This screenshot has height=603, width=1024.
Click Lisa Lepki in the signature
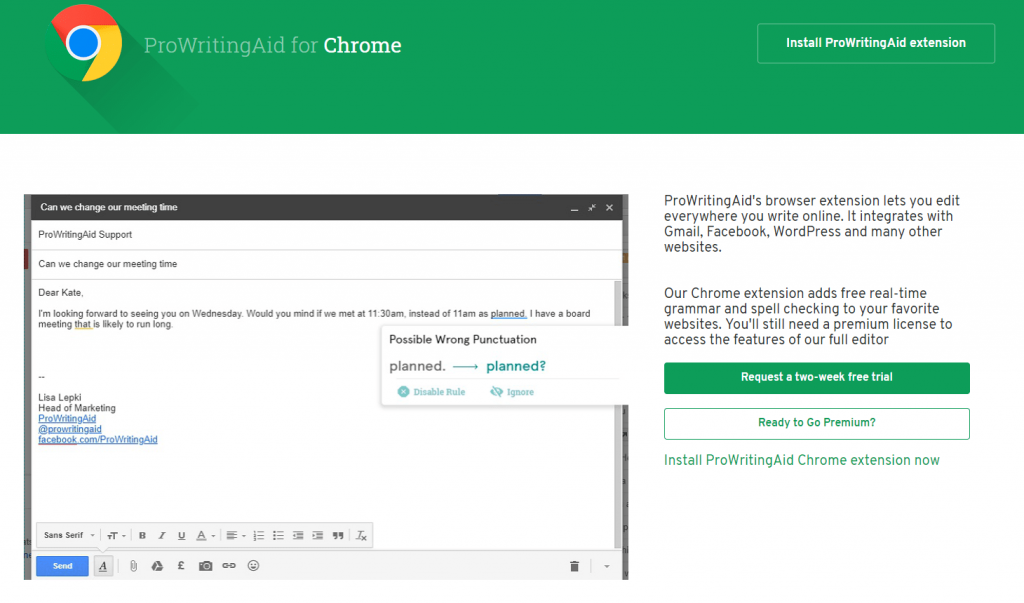point(59,397)
